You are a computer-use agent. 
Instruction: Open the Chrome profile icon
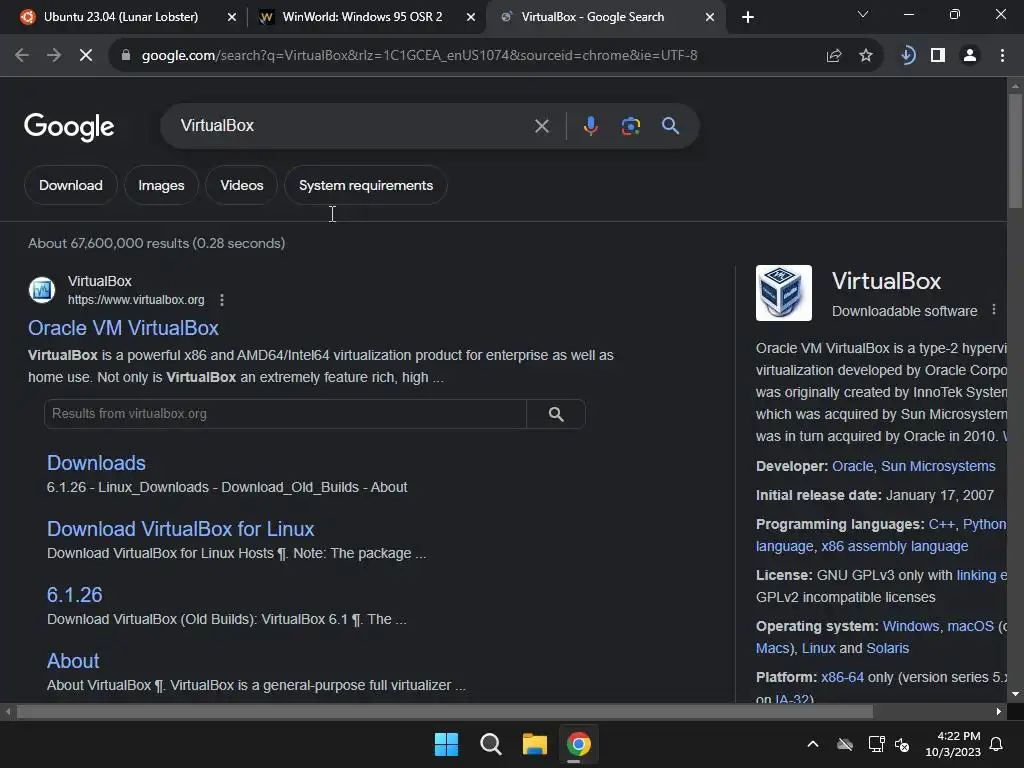point(970,56)
